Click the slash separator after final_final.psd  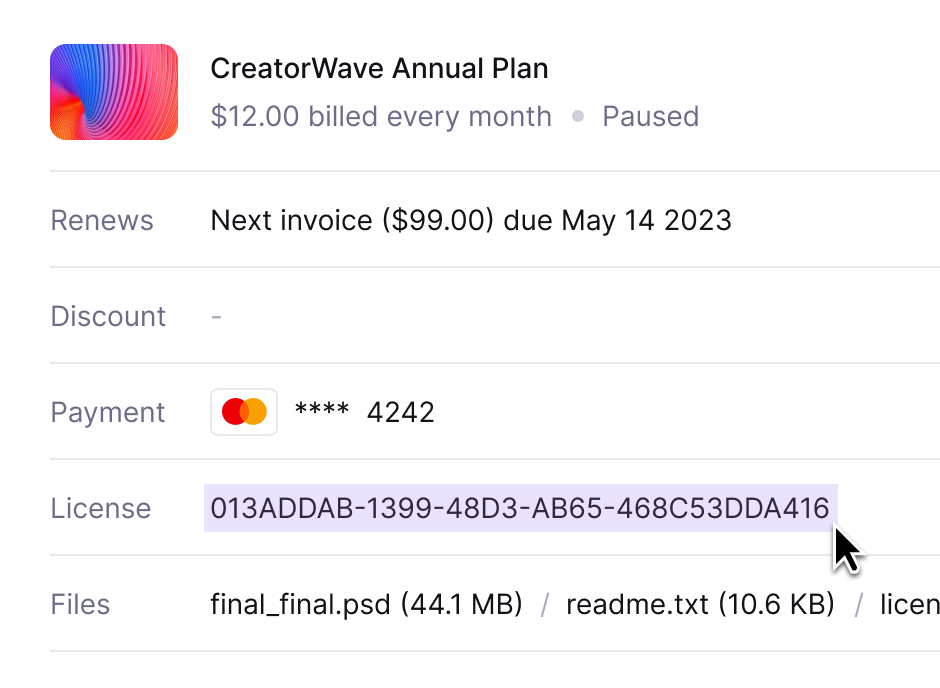pos(544,605)
